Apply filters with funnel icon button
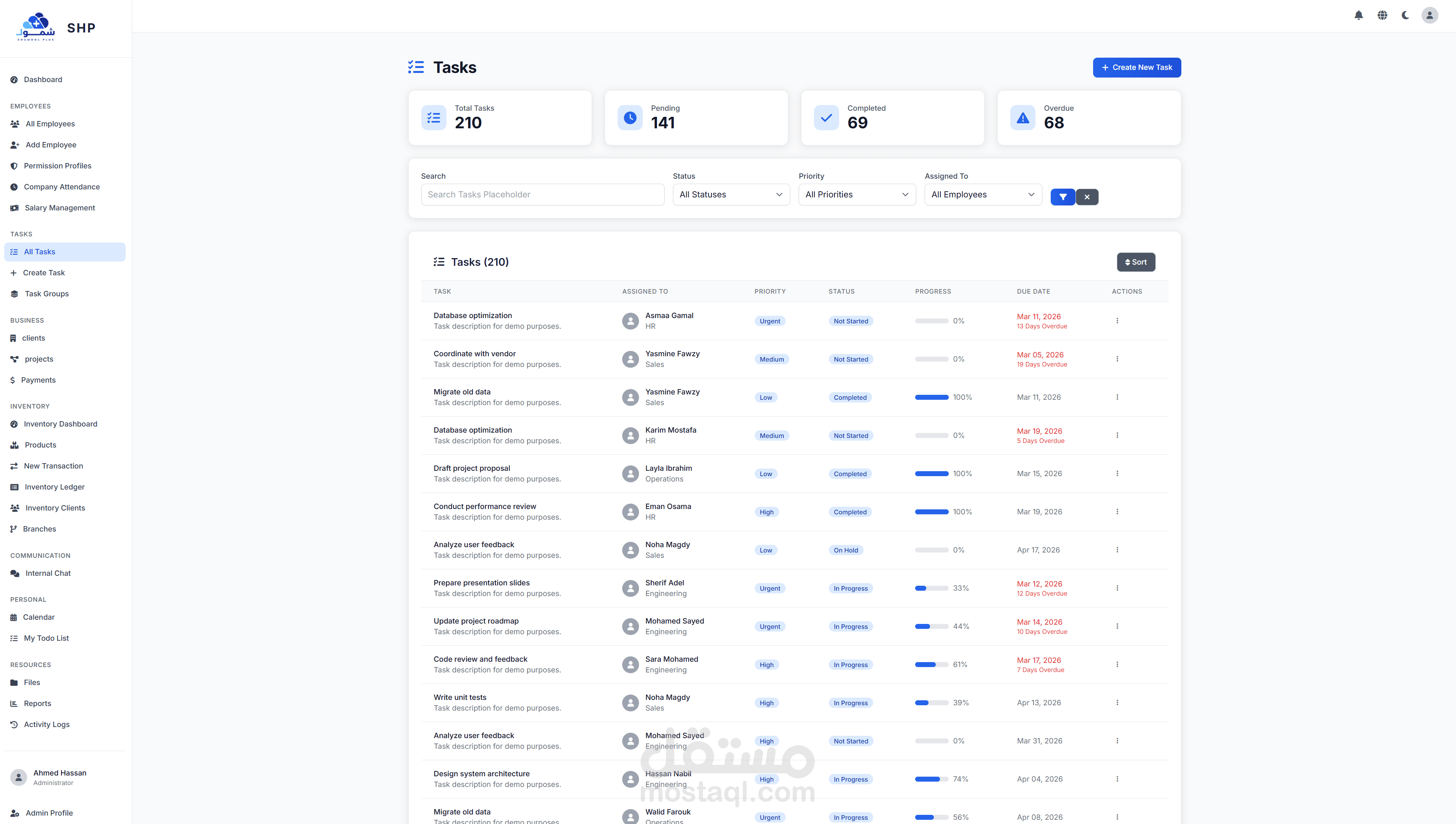The height and width of the screenshot is (824, 1456). click(1063, 197)
